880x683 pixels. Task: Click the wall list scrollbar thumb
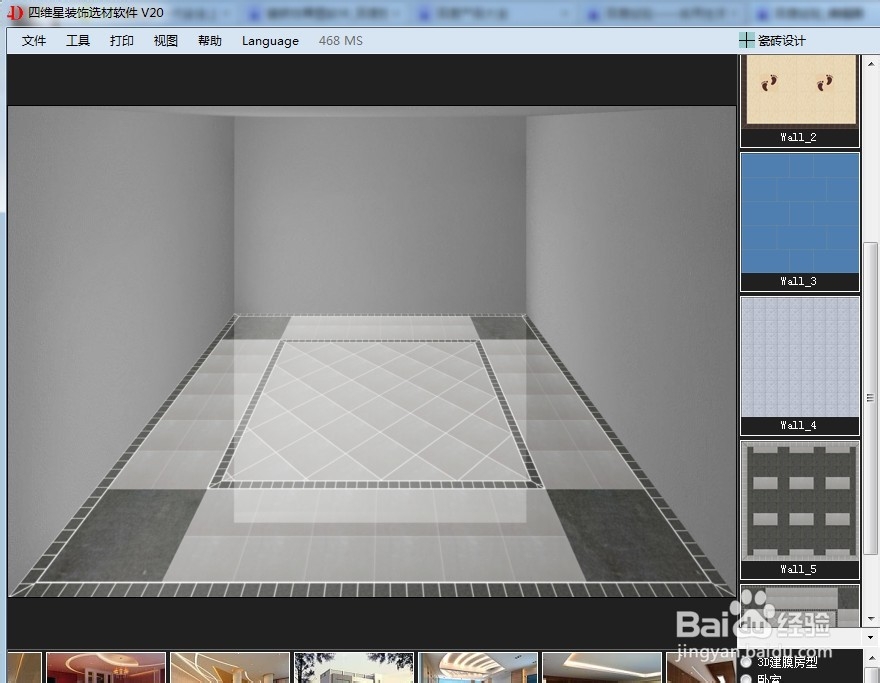pos(870,398)
